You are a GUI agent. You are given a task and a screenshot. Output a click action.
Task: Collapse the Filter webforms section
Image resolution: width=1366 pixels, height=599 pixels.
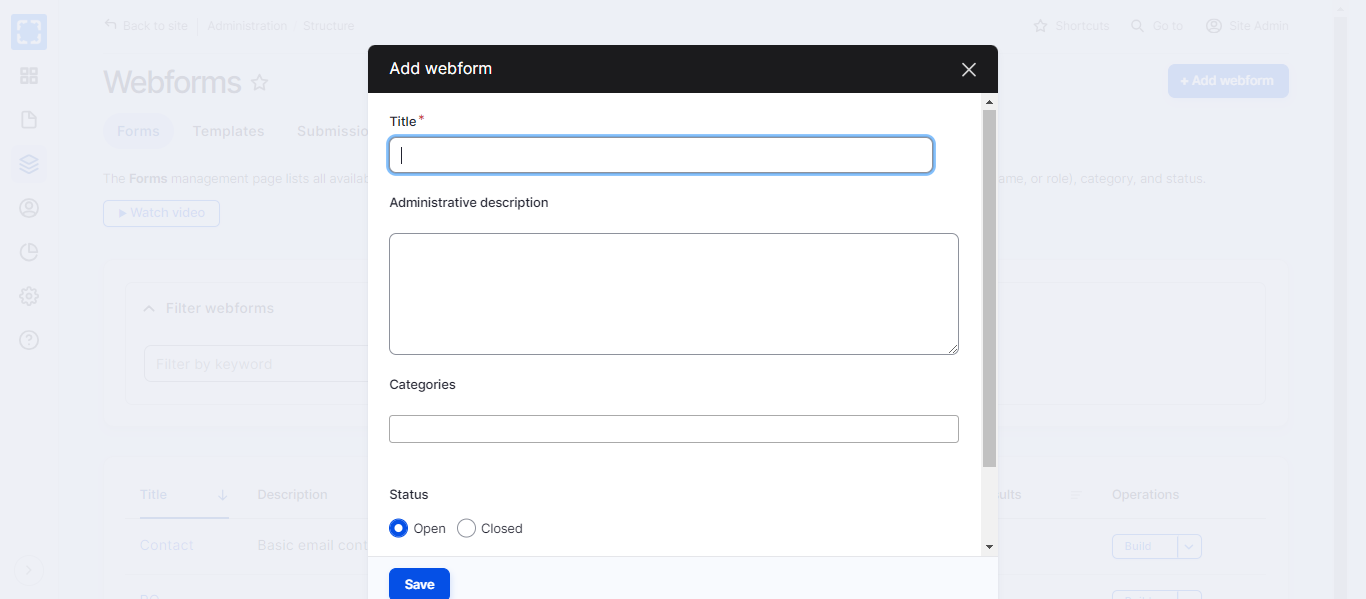tap(149, 308)
